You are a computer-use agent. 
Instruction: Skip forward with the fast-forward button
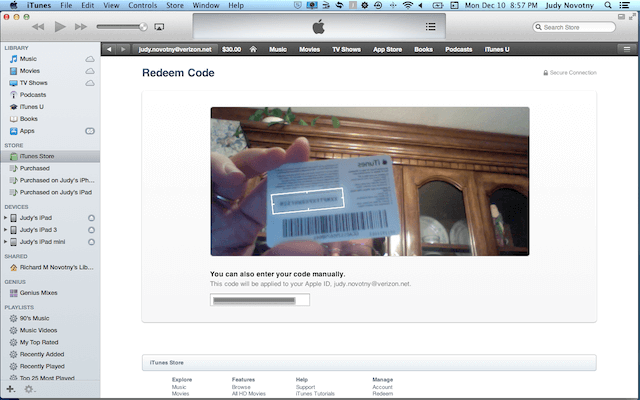pos(81,27)
